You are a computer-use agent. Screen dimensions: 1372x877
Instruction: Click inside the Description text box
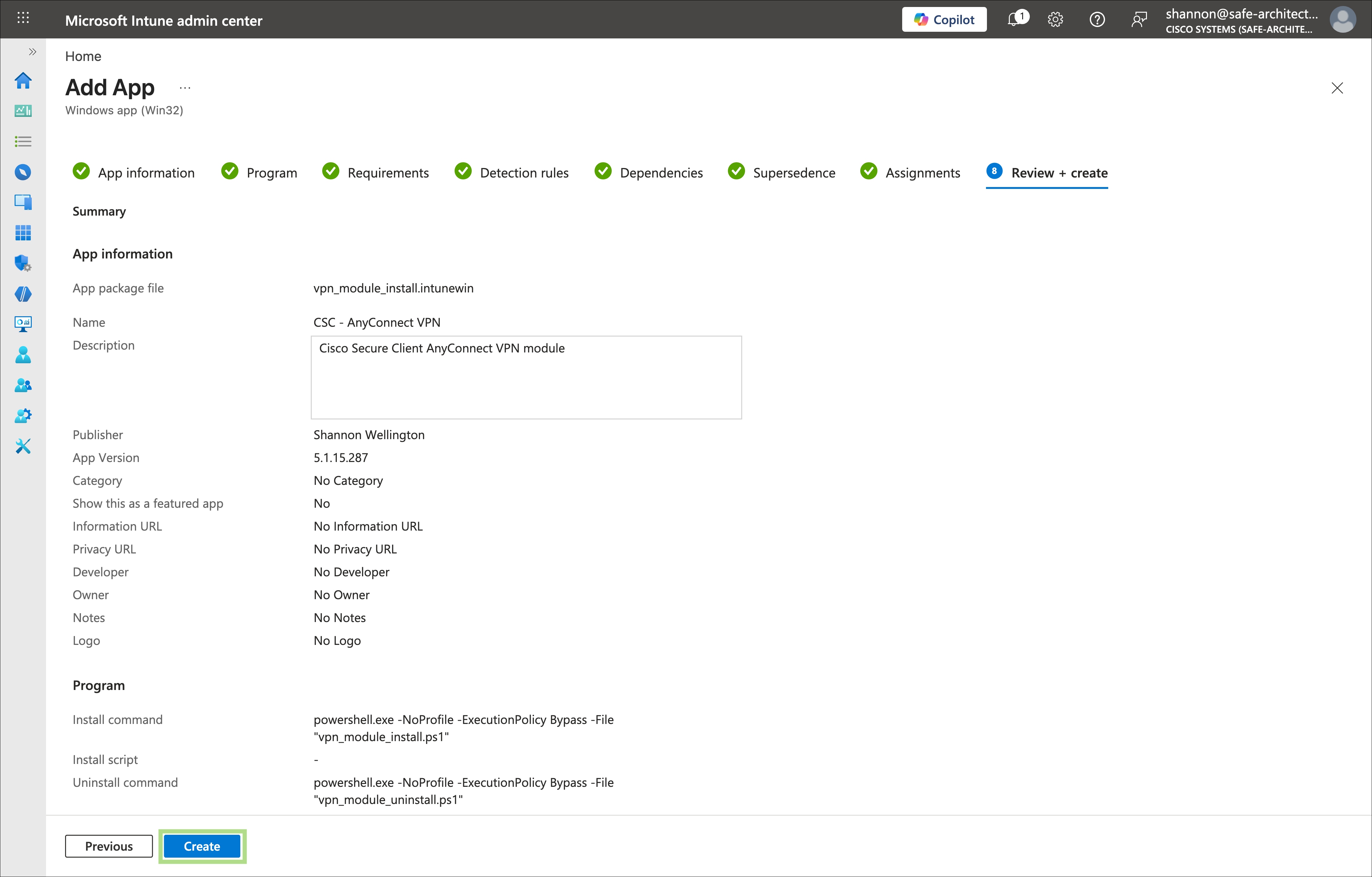click(526, 377)
